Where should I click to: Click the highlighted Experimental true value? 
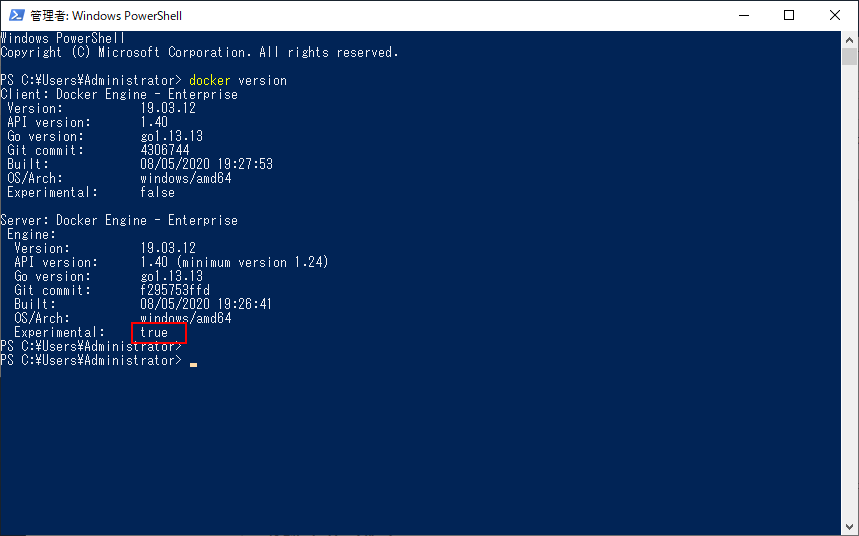(154, 332)
